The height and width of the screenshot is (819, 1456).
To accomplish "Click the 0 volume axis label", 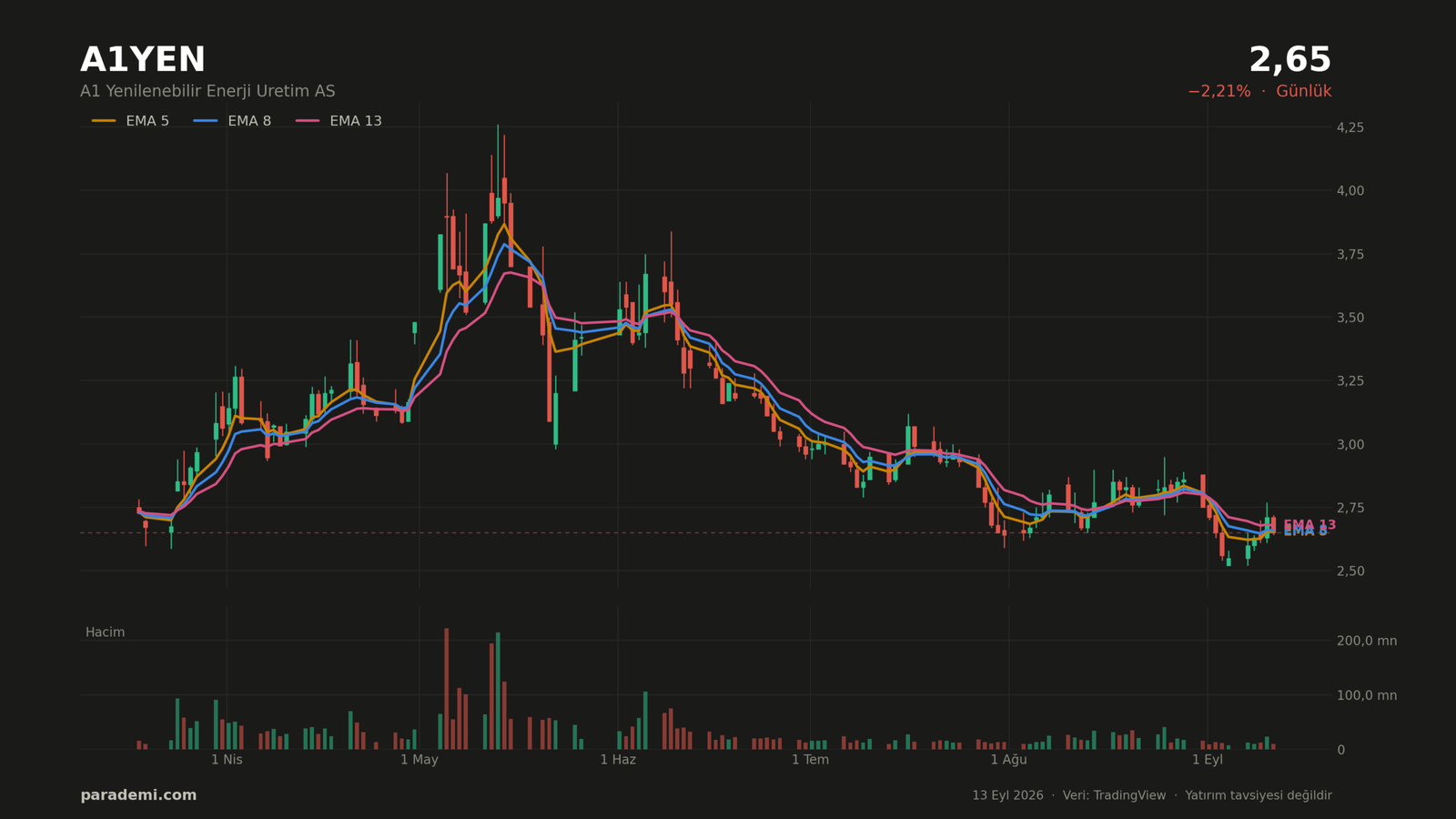I will (x=1340, y=750).
